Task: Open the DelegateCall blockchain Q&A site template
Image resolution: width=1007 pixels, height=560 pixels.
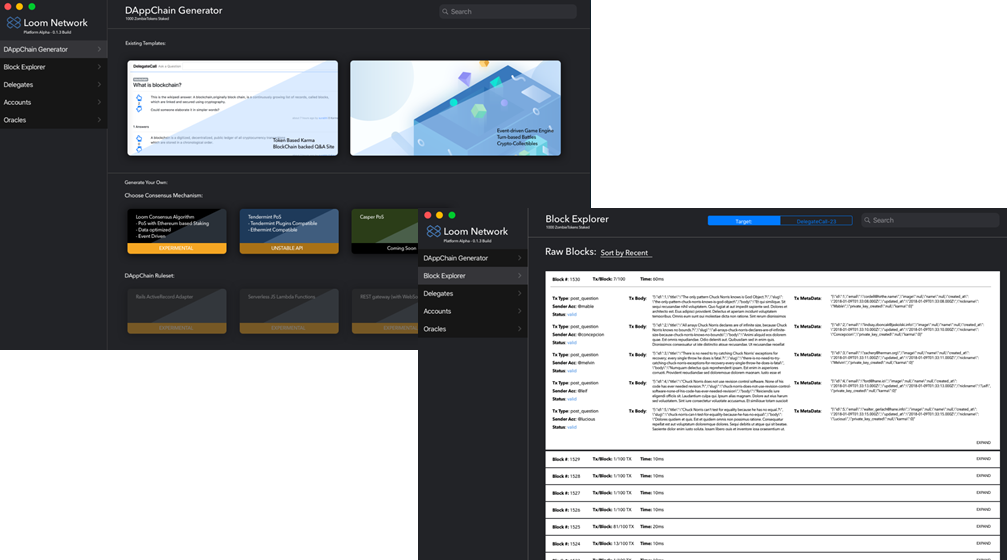Action: click(232, 108)
